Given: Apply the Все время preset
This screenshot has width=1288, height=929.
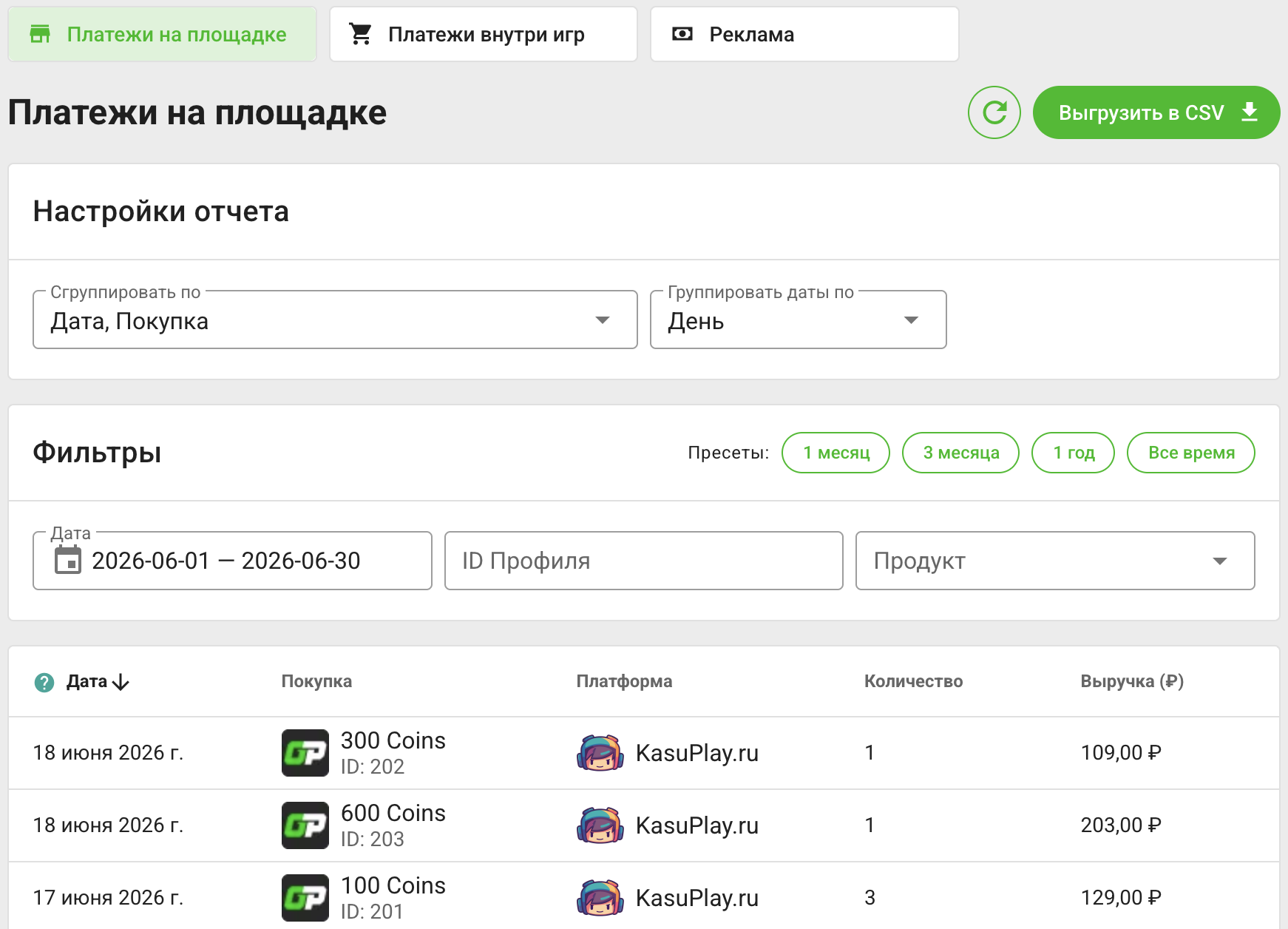Looking at the screenshot, I should pyautogui.click(x=1191, y=453).
